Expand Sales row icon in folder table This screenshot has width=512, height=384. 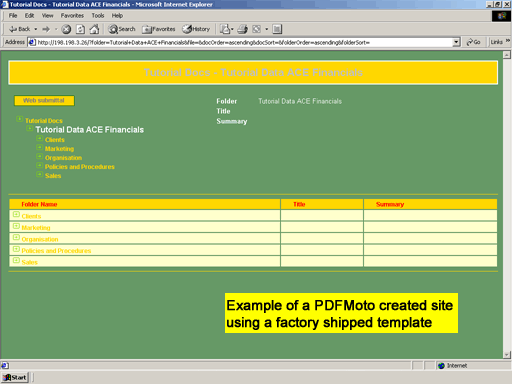coord(16,260)
